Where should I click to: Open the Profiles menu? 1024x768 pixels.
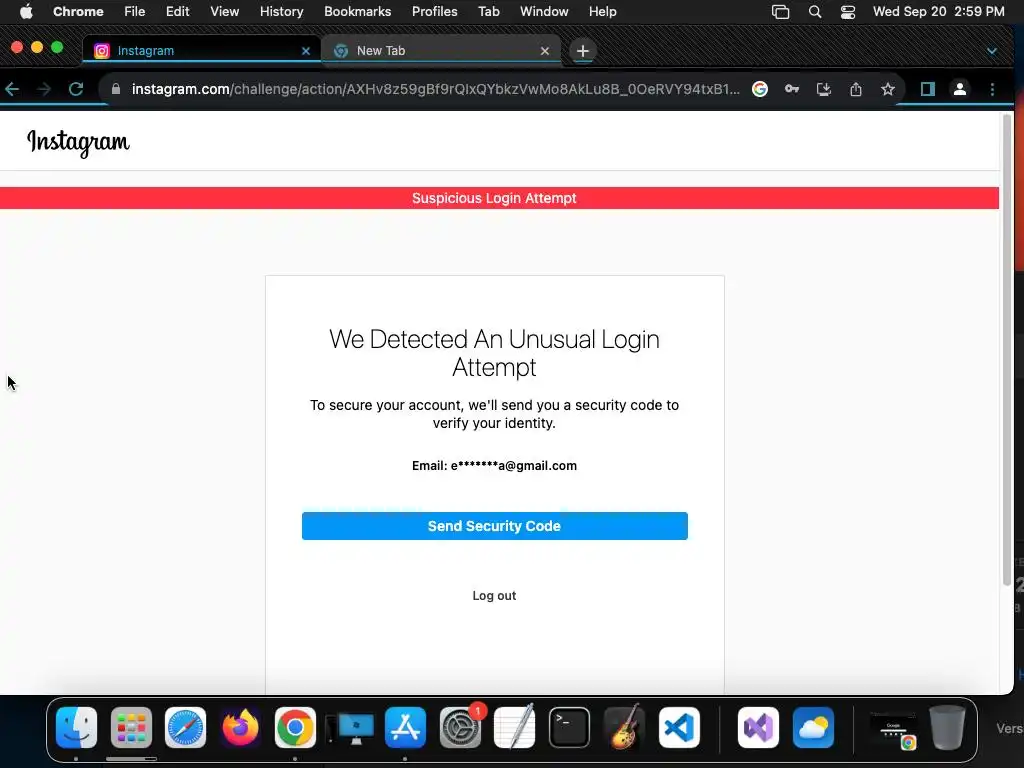click(x=434, y=12)
